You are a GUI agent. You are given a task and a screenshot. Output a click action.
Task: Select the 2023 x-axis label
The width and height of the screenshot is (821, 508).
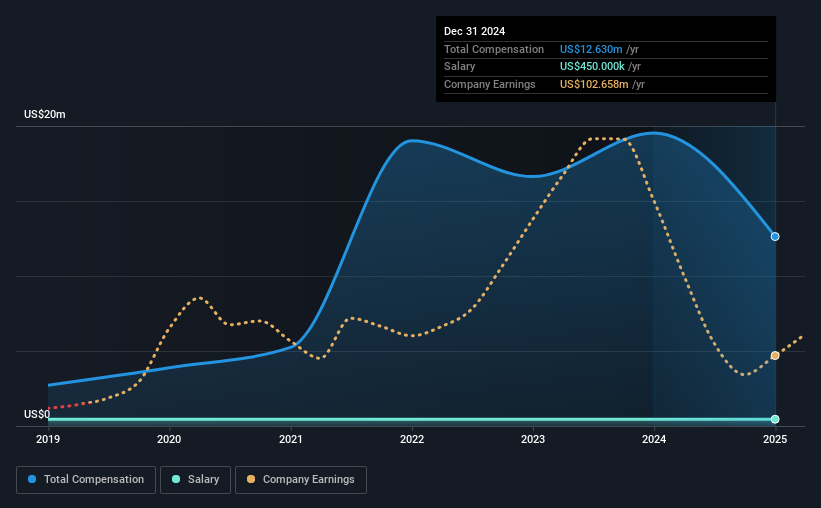533,439
